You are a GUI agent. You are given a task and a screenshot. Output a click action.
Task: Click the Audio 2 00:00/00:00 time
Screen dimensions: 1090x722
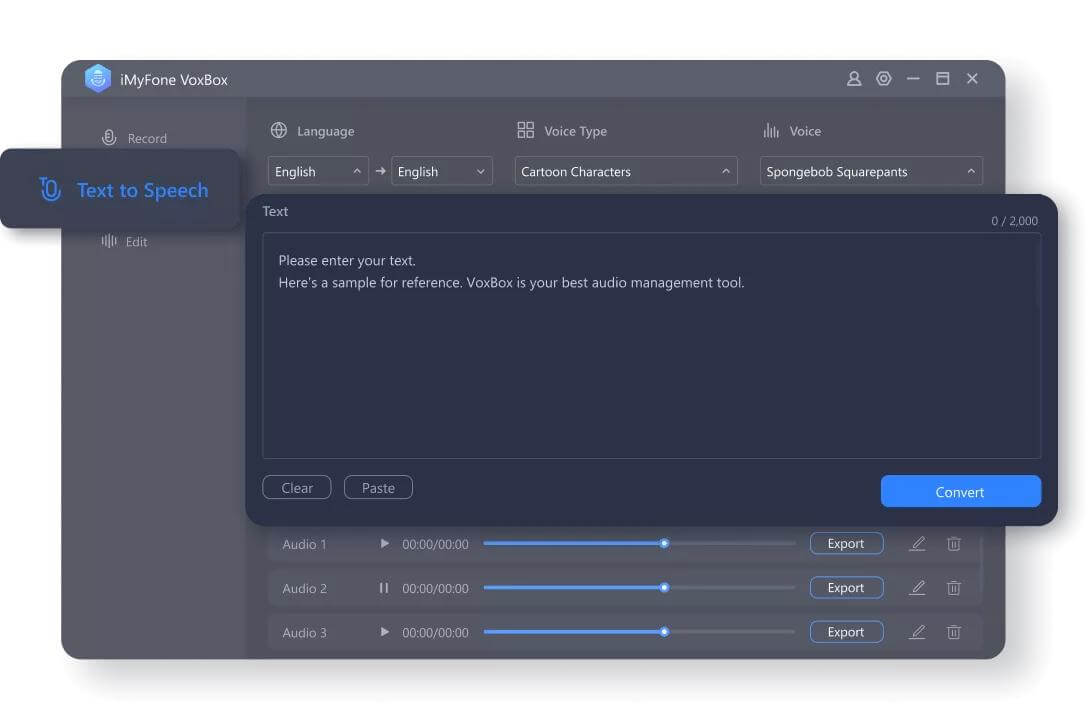(435, 589)
